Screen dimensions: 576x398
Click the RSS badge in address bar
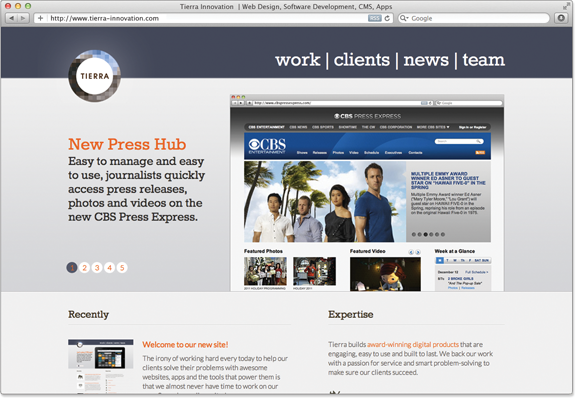click(x=374, y=18)
